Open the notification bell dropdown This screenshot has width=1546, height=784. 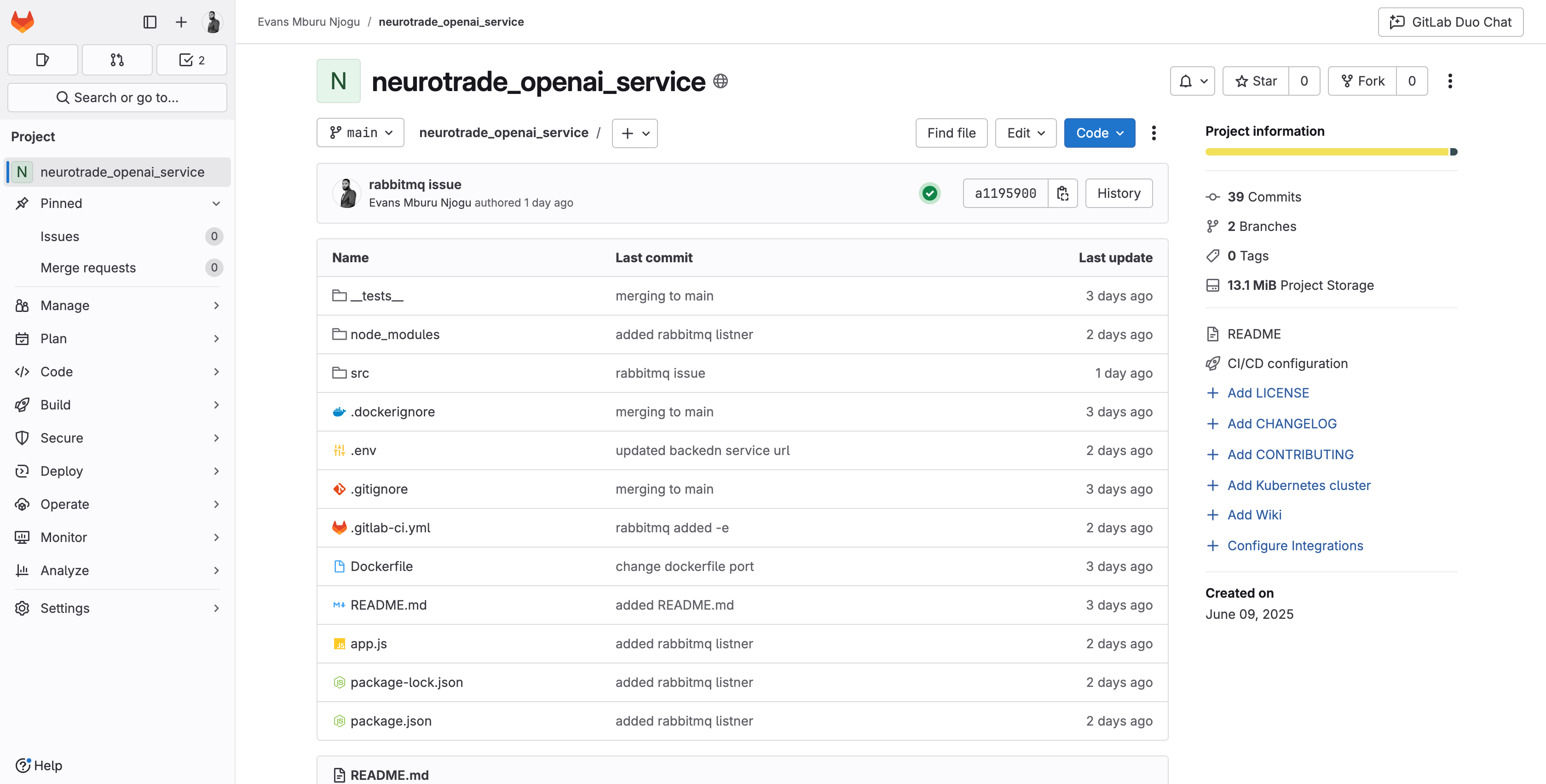click(x=1192, y=81)
